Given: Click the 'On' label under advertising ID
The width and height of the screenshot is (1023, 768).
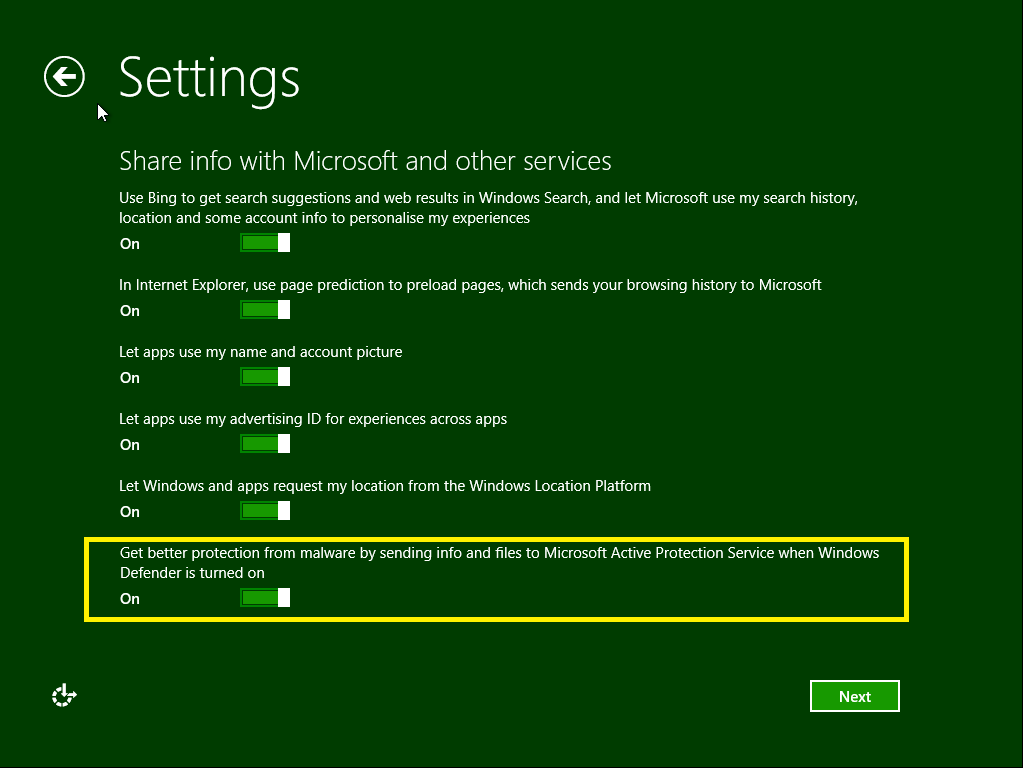Looking at the screenshot, I should (130, 445).
